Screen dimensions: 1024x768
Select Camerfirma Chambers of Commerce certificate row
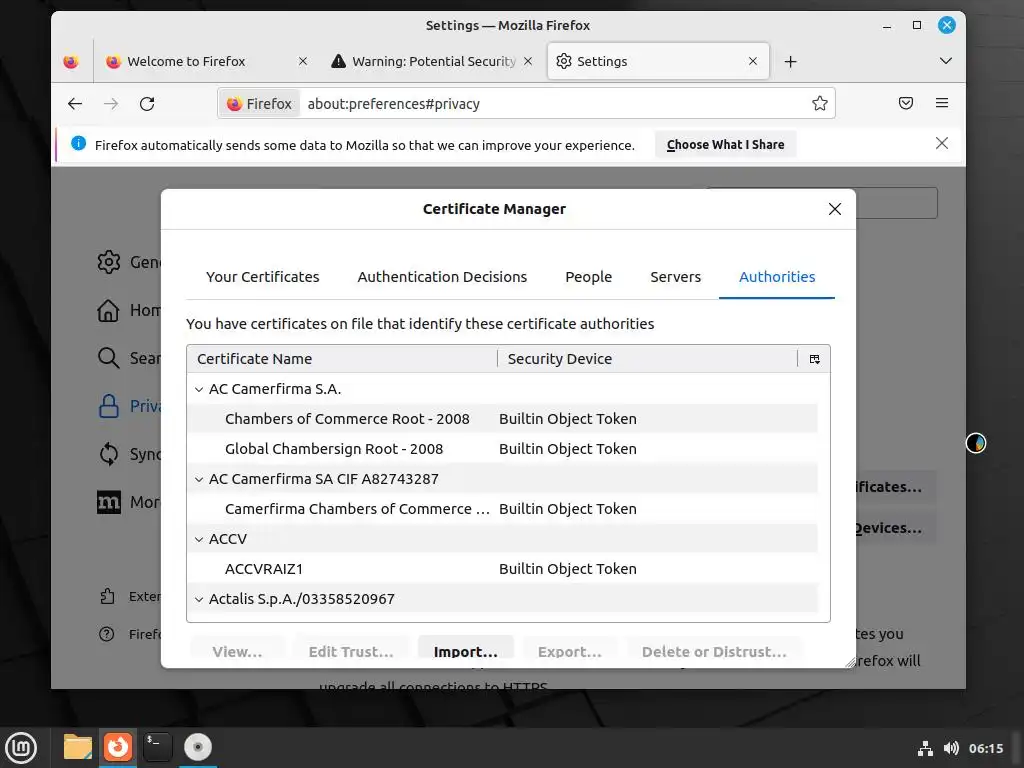(502, 509)
